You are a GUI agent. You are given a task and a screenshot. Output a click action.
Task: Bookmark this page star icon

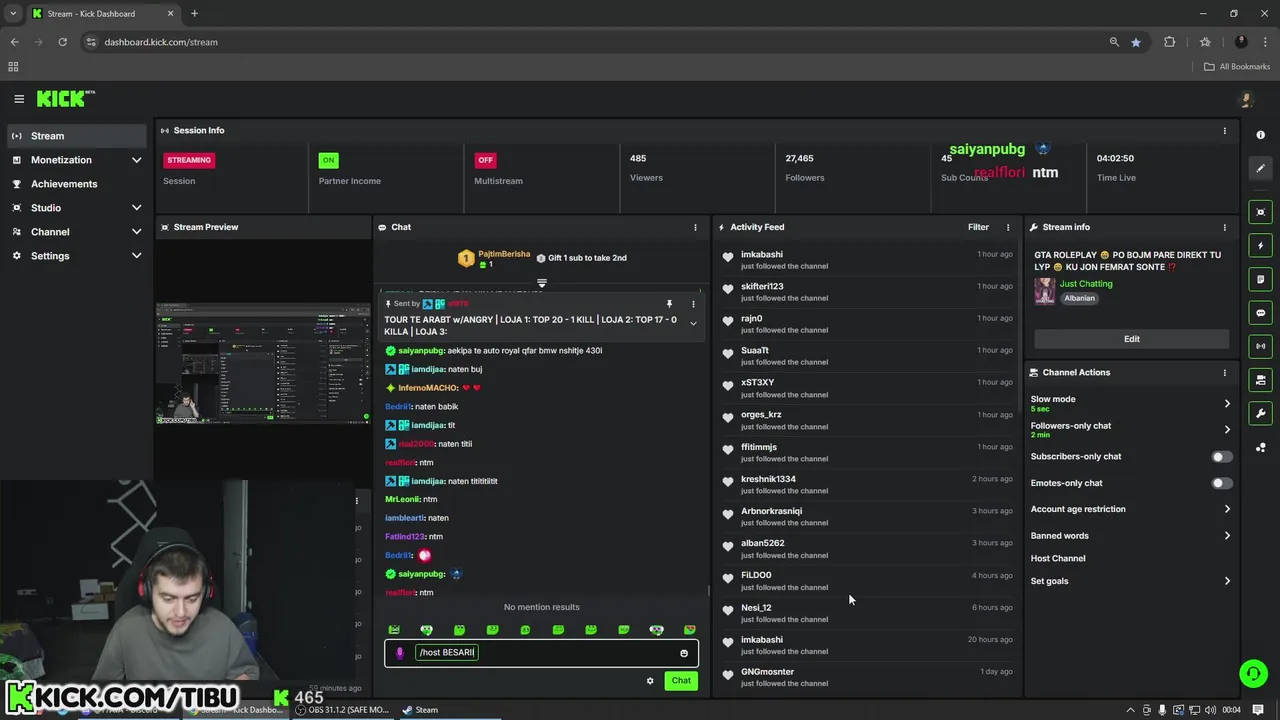coord(1136,42)
